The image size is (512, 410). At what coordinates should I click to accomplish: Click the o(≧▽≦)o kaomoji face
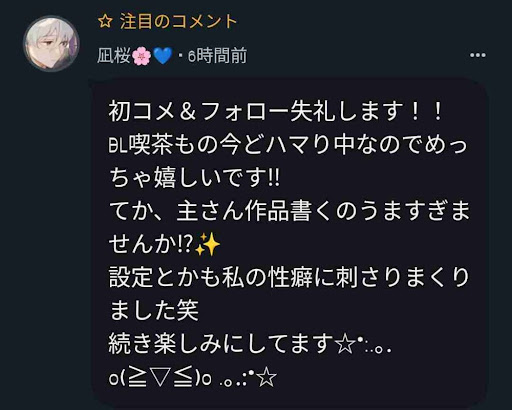pyautogui.click(x=160, y=378)
